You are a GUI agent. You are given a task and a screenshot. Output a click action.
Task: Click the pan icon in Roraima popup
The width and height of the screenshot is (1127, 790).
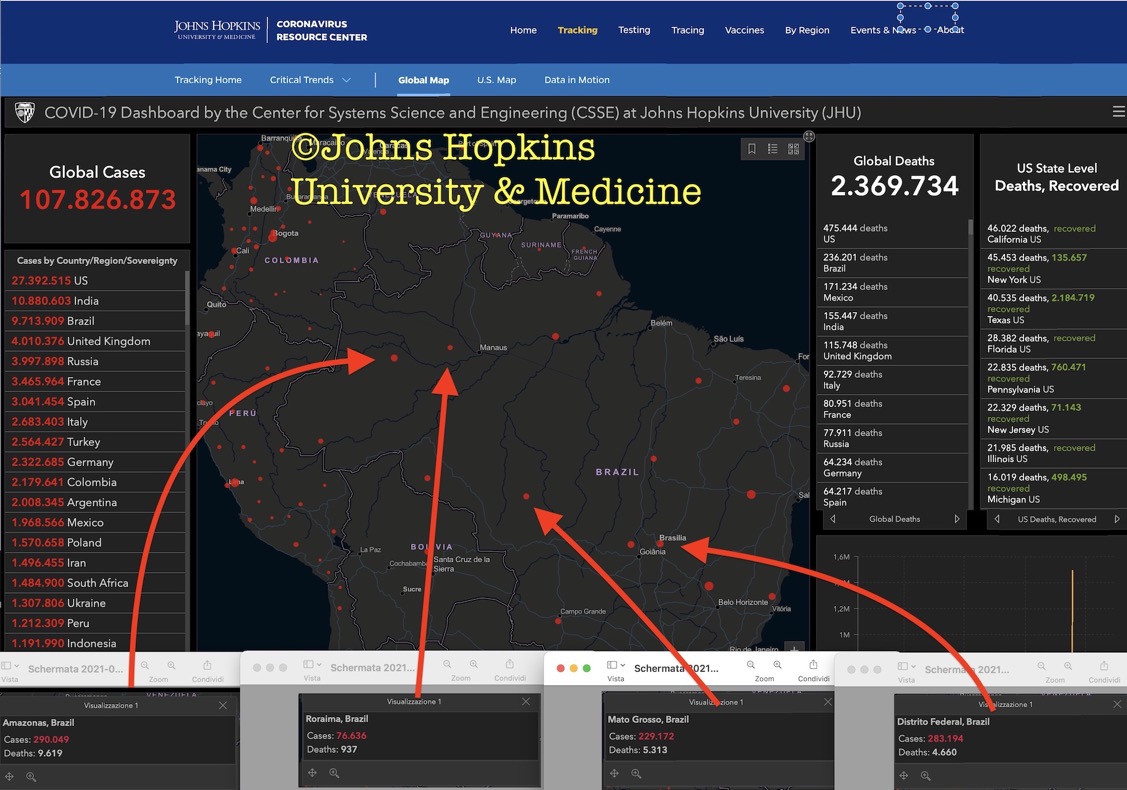pyautogui.click(x=313, y=772)
